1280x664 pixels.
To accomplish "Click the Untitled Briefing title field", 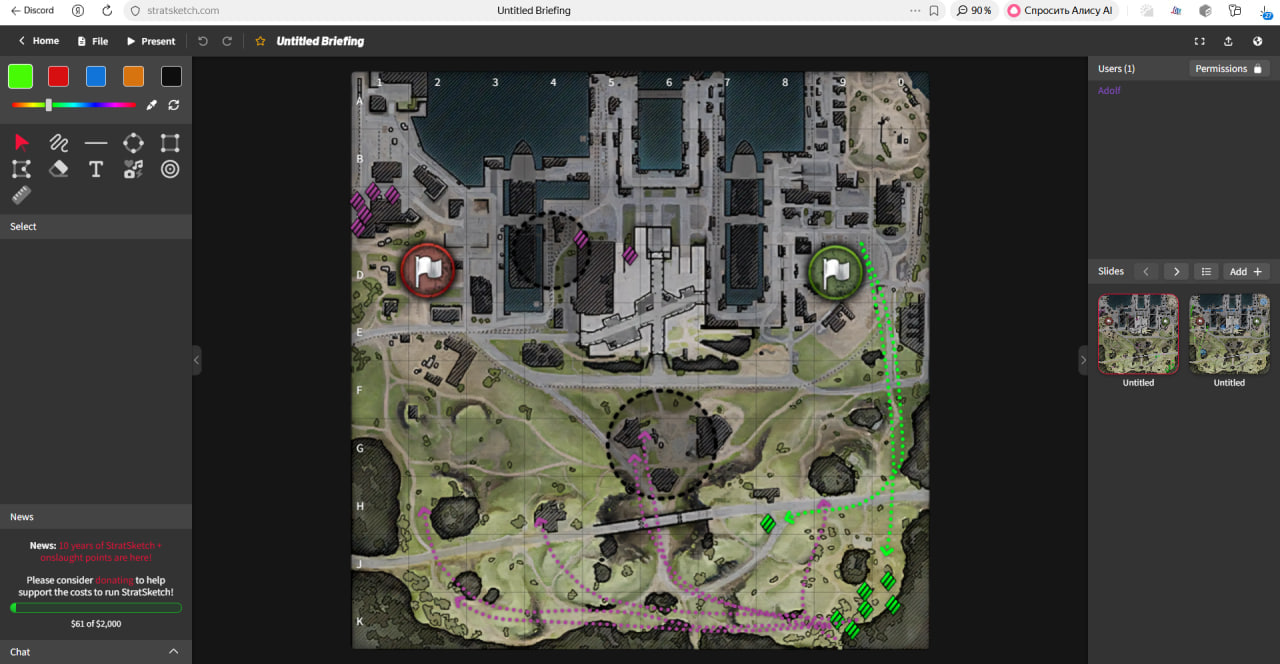I will (x=320, y=41).
